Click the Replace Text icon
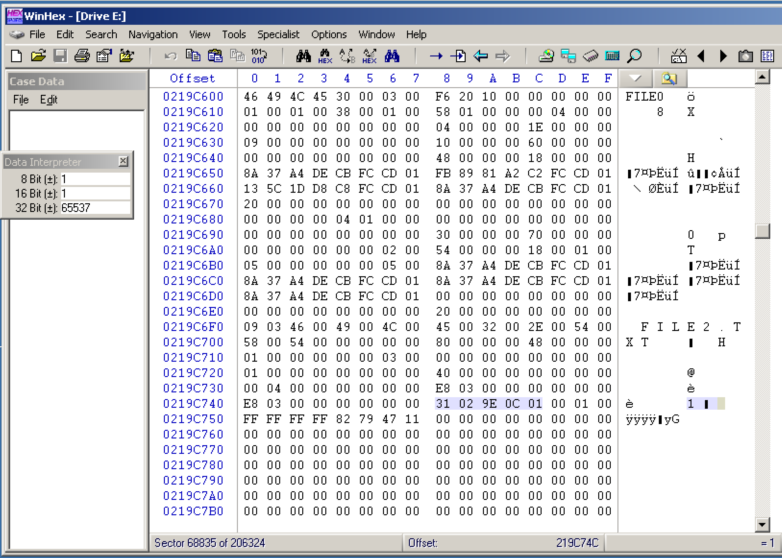Viewport: 782px width, 558px height. click(x=347, y=56)
